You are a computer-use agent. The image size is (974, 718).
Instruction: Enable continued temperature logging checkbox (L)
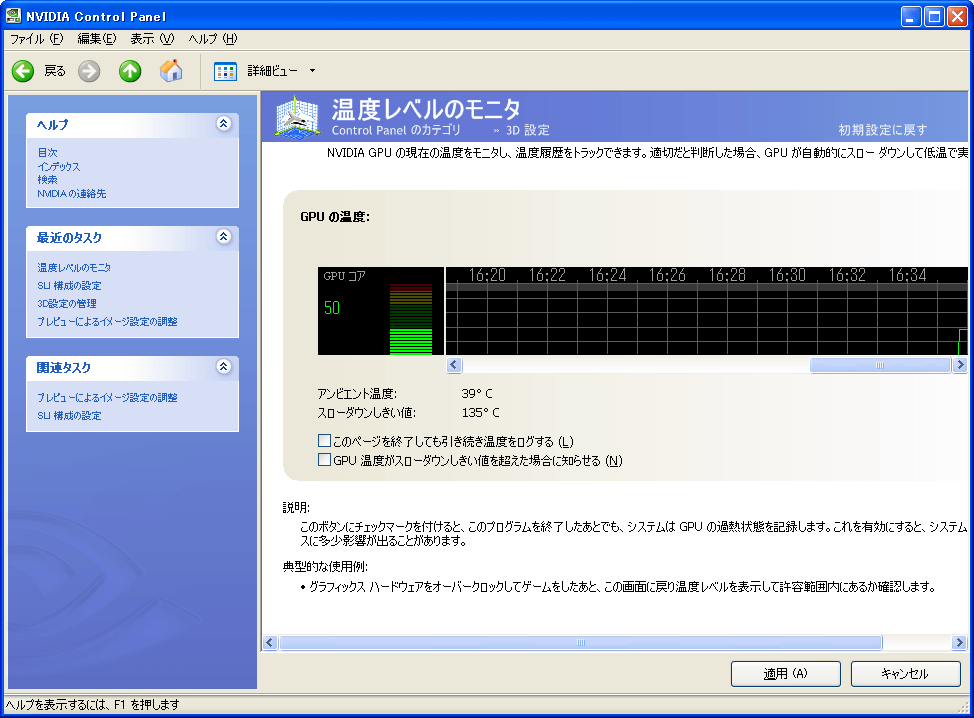pyautogui.click(x=324, y=441)
